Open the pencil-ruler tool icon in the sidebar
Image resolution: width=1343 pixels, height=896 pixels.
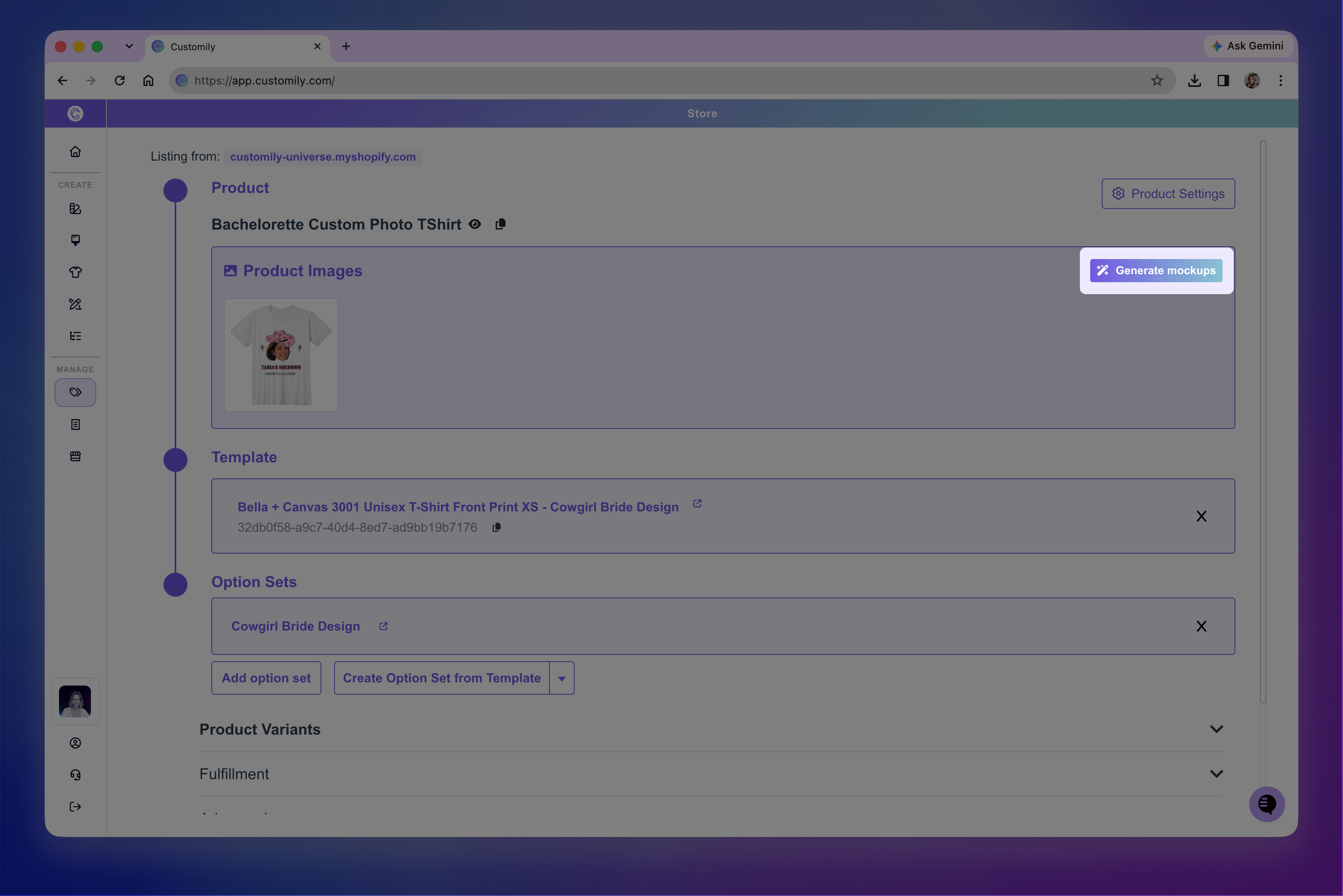[x=75, y=304]
